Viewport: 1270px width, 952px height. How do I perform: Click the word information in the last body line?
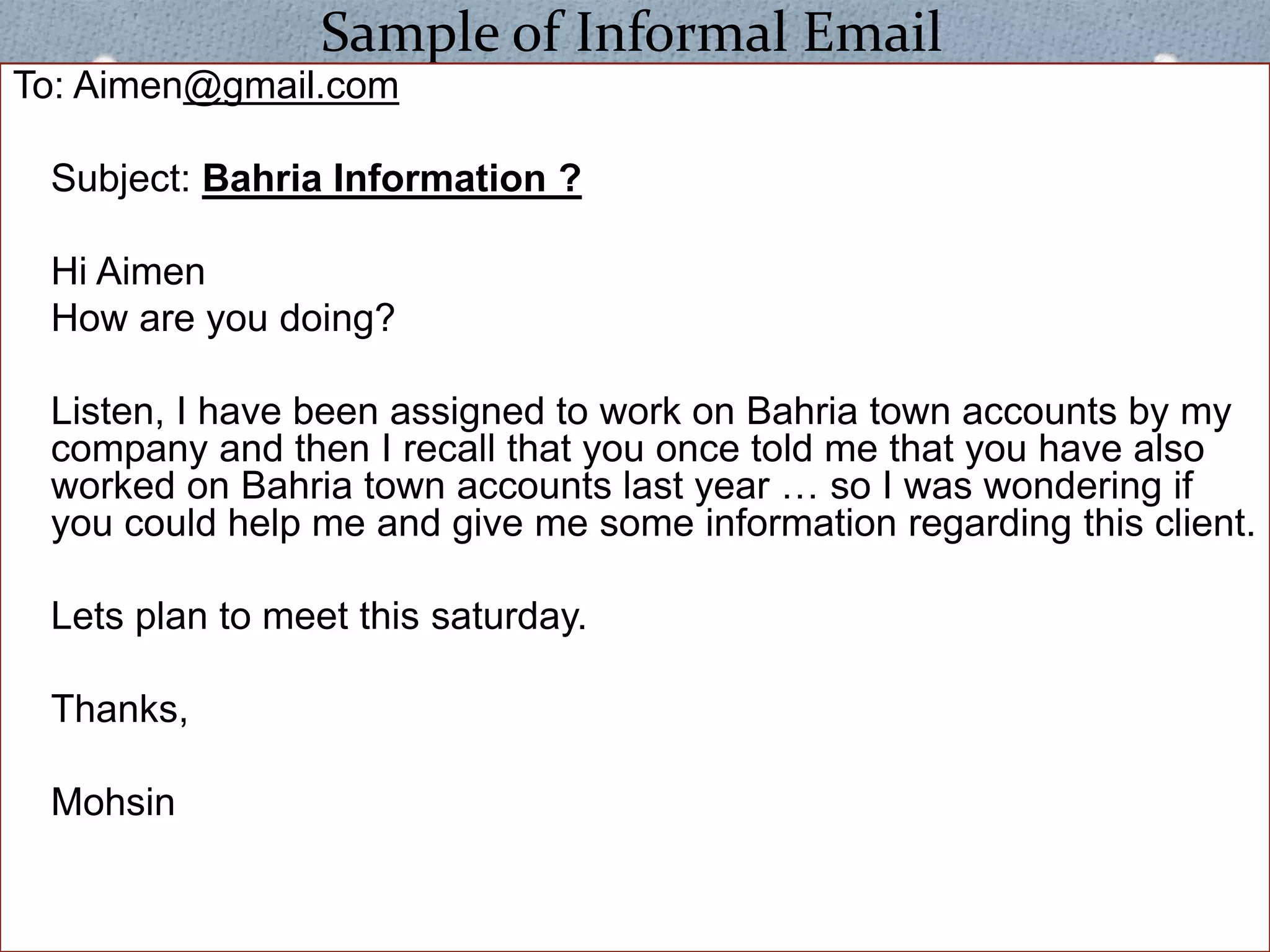(801, 523)
